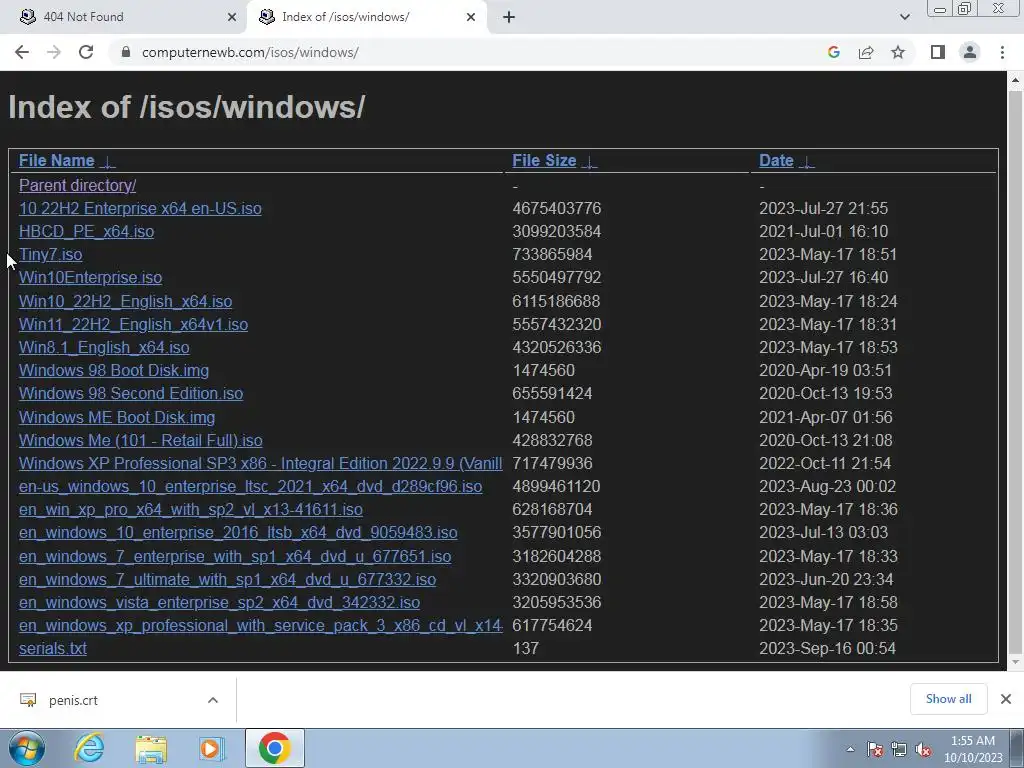Open Windows Me (101 - Retail Full).iso
This screenshot has height=768, width=1024.
click(x=140, y=440)
